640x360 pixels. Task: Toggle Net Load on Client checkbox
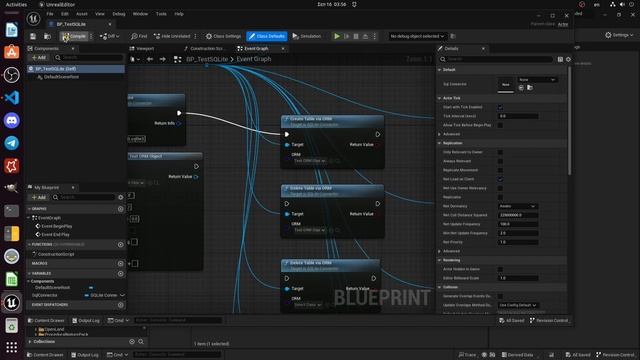pos(500,179)
